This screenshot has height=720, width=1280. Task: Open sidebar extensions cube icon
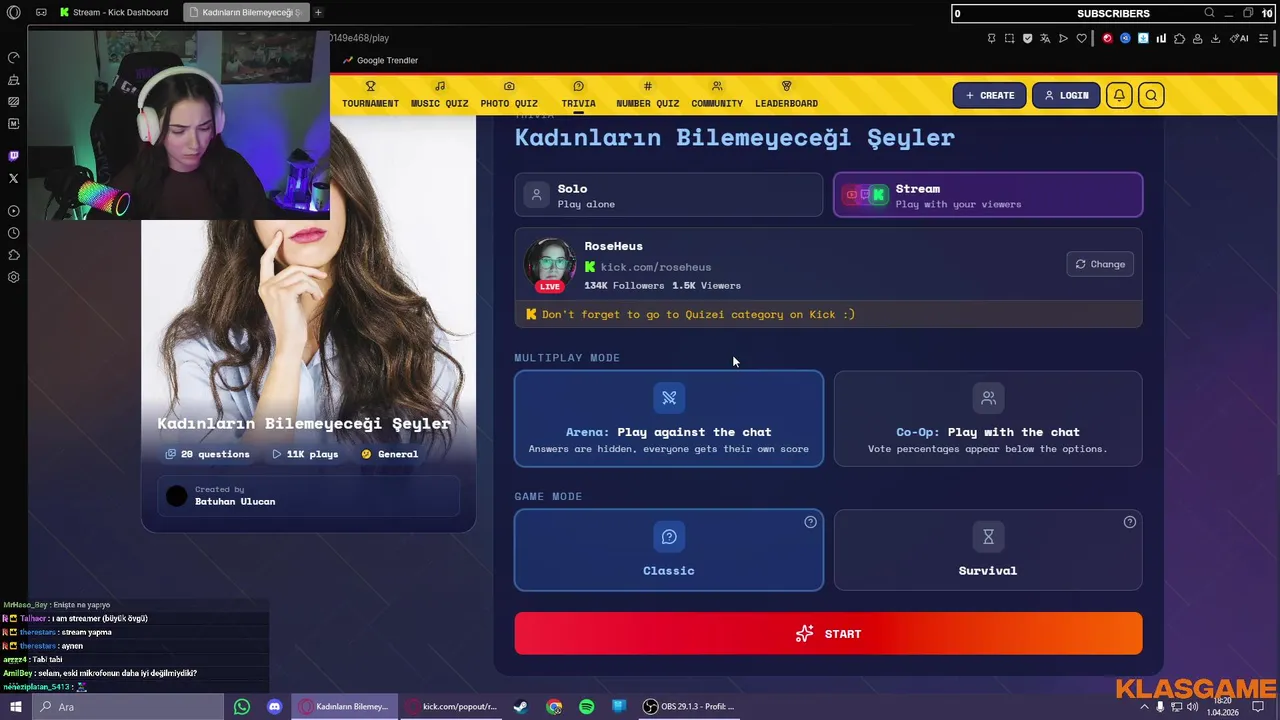[13, 255]
